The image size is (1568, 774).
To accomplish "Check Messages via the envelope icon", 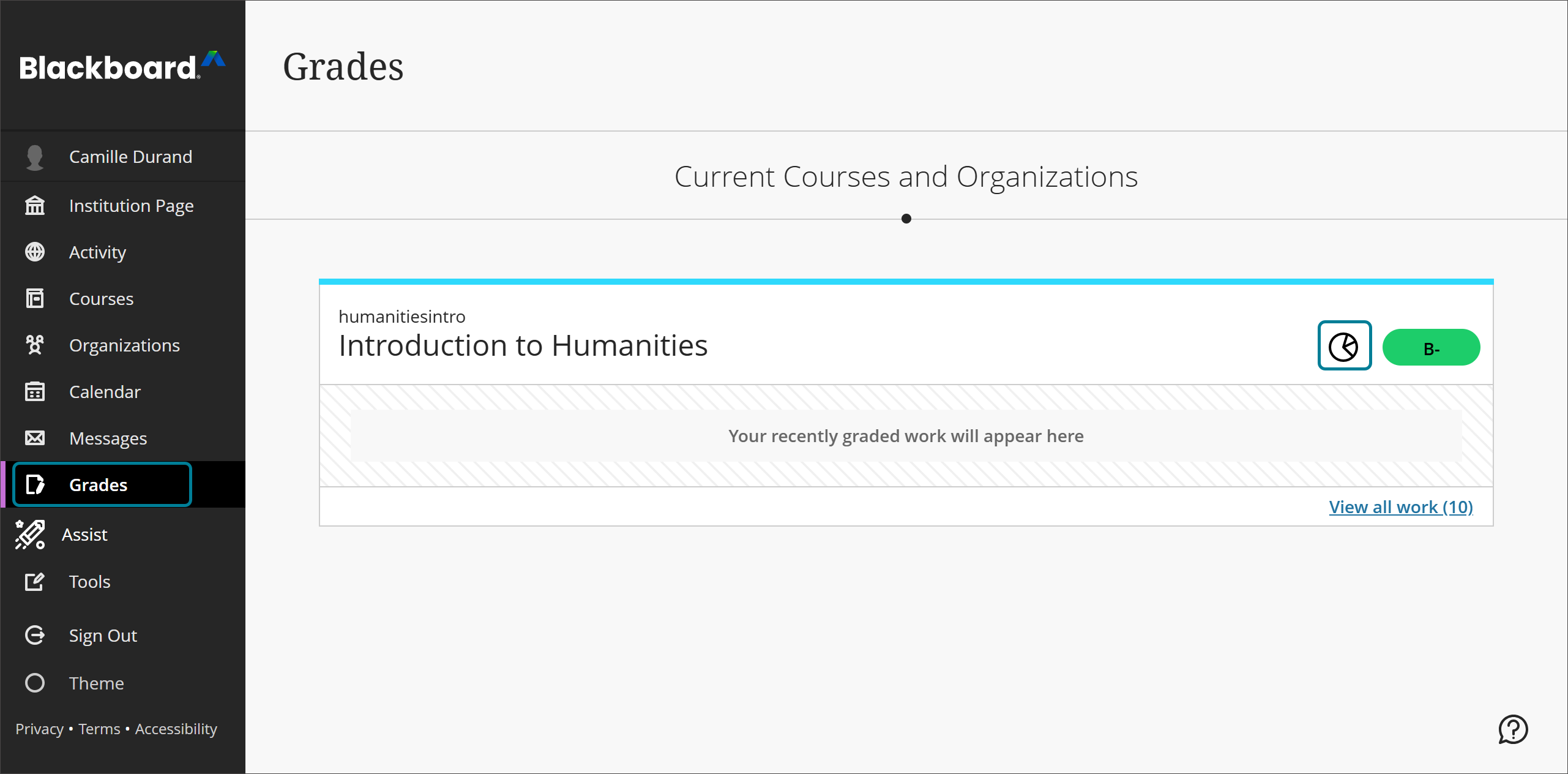I will [x=35, y=438].
